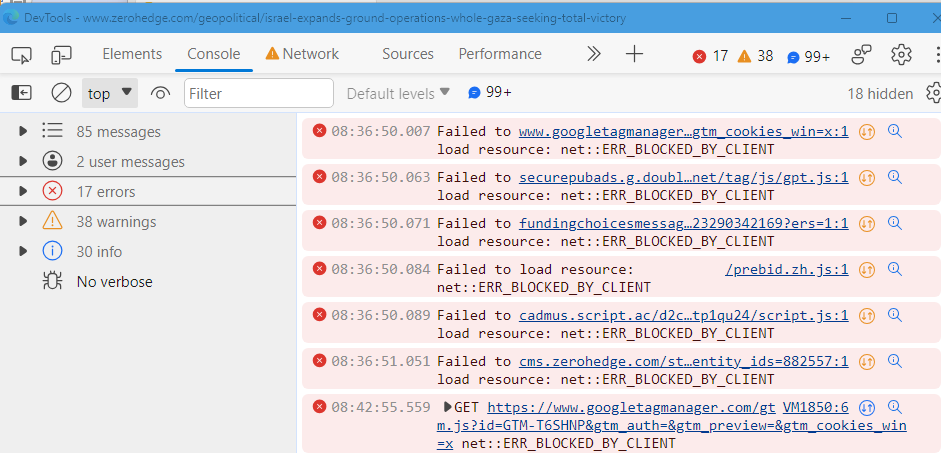This screenshot has height=453, width=941.
Task: Expand the 85 messages group
Action: tap(23, 131)
